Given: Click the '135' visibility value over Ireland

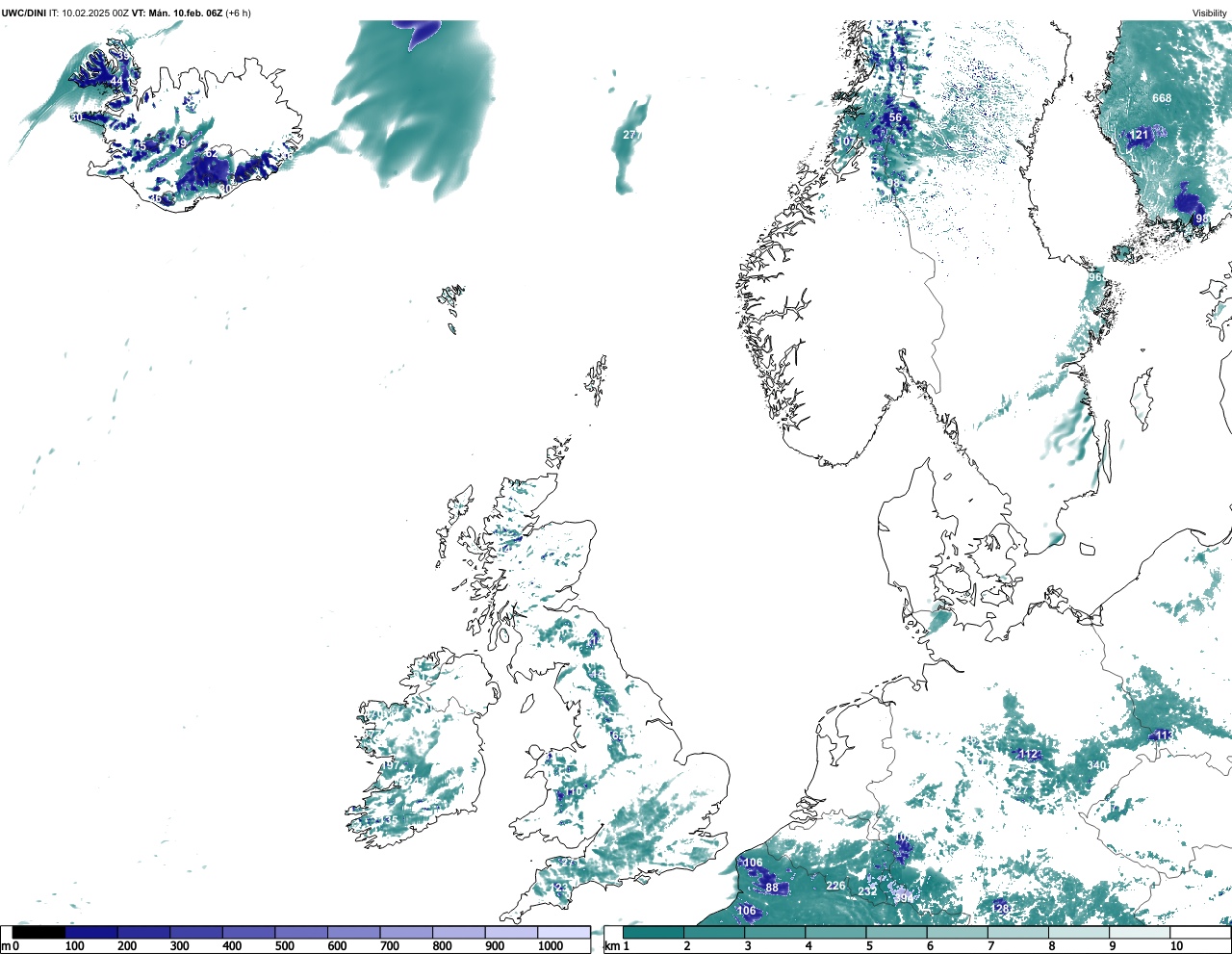Looking at the screenshot, I should pos(389,820).
